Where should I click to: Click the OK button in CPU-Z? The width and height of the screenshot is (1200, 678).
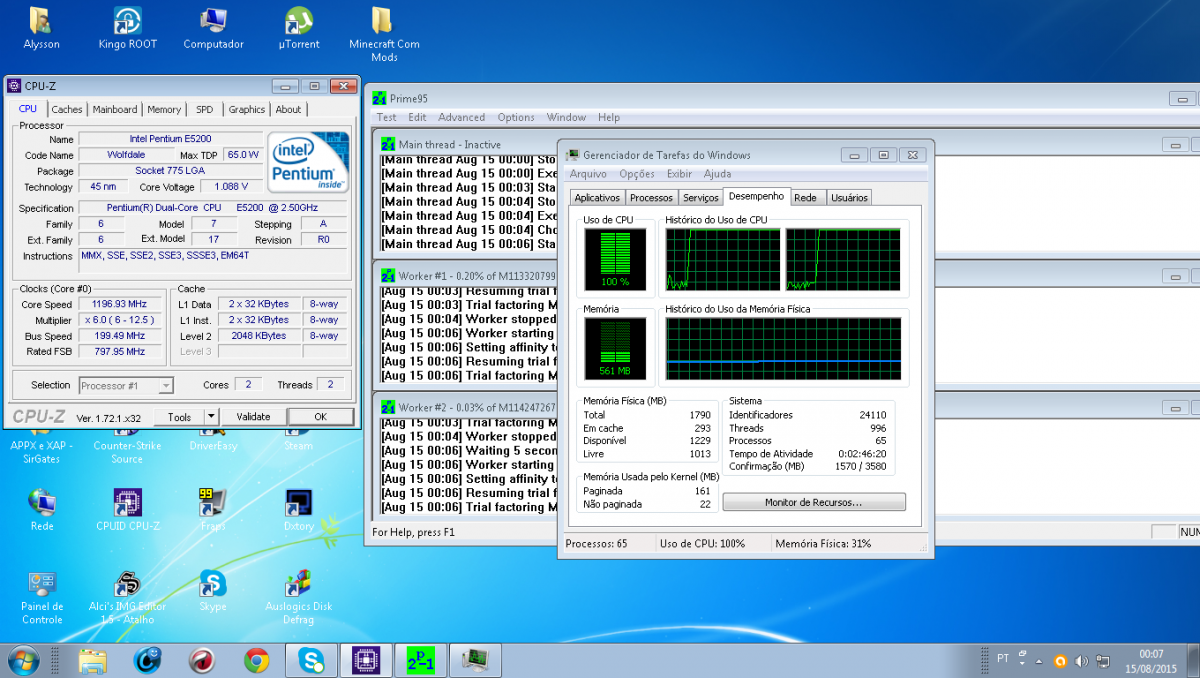point(320,417)
